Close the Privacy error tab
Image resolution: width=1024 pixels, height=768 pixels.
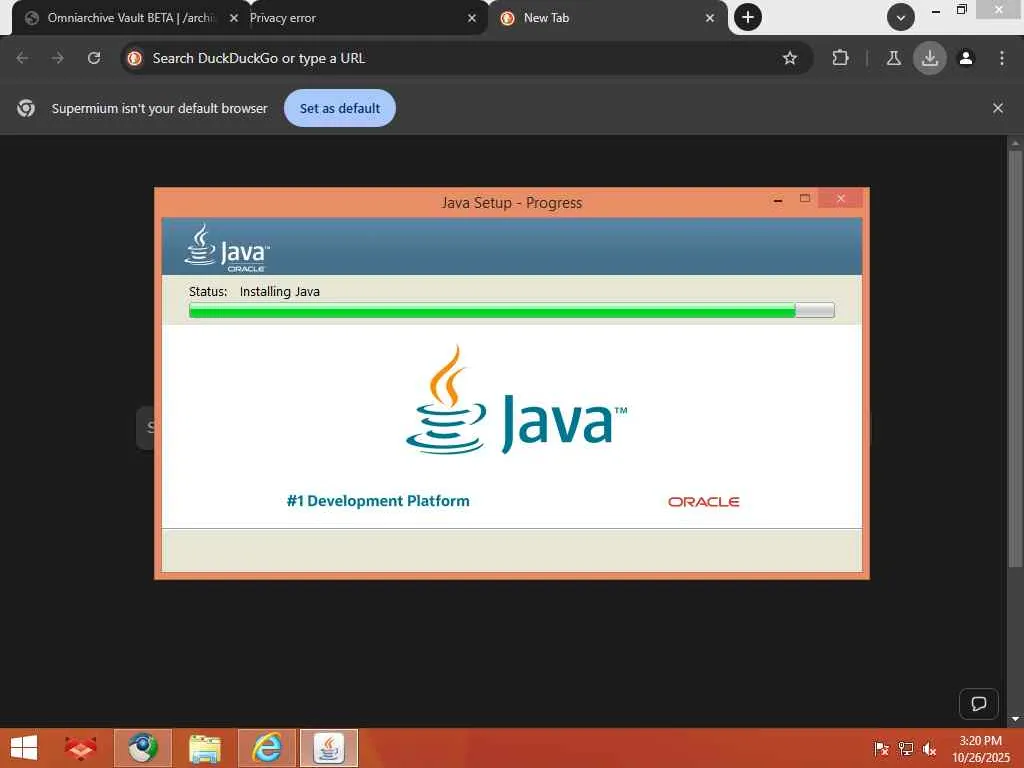pyautogui.click(x=472, y=18)
